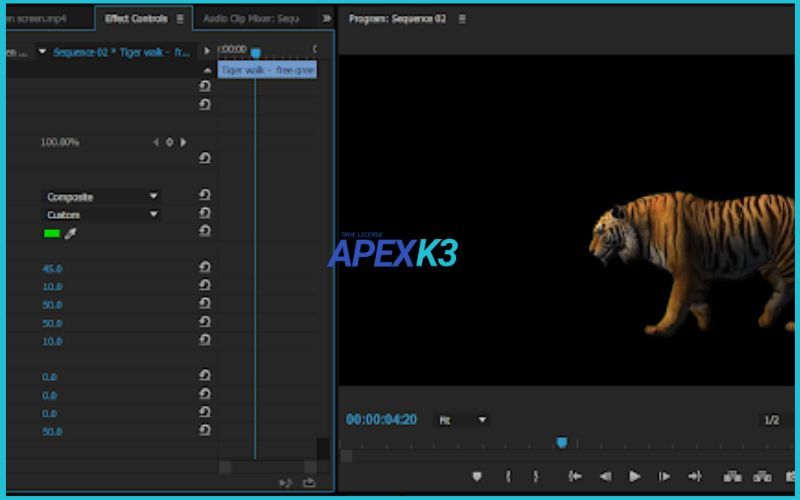The width and height of the screenshot is (800, 500).
Task: Jump to the Out point
Action: [x=693, y=477]
